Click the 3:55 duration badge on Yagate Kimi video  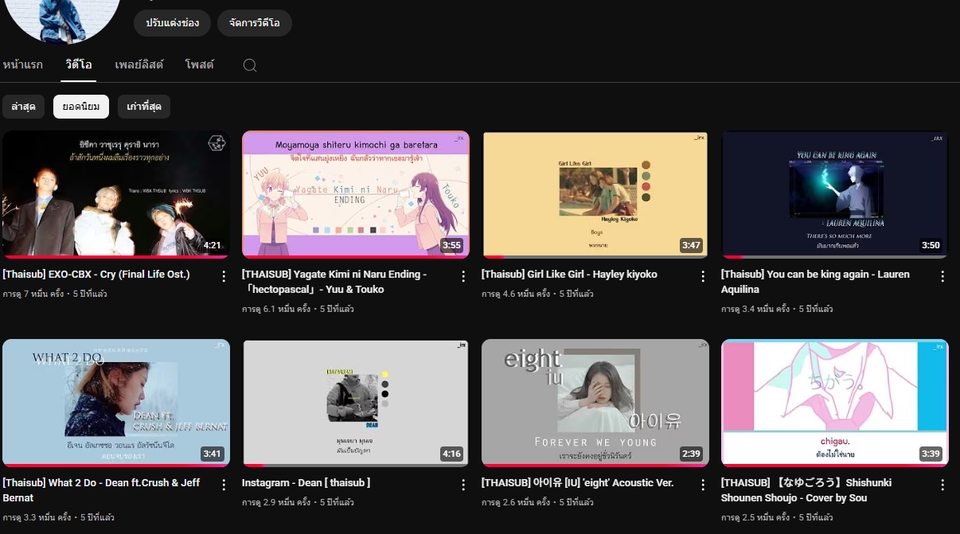point(451,245)
